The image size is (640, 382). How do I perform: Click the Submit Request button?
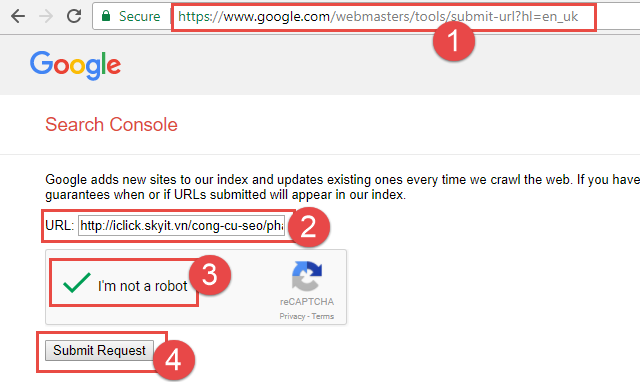(99, 351)
